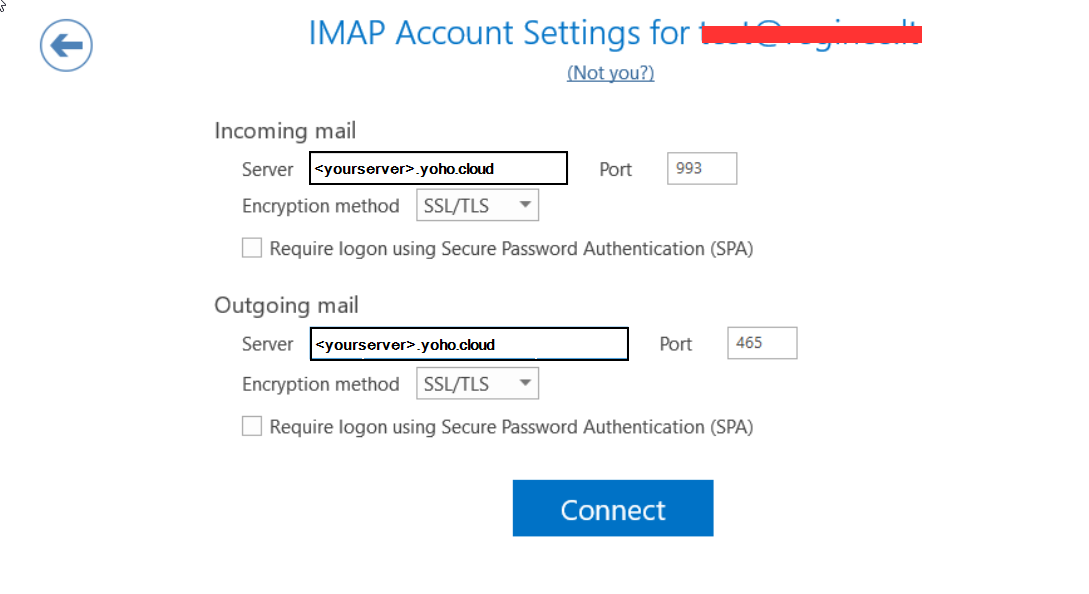The image size is (1089, 594).
Task: Tick the Outgoing mail SPA logon checkbox
Action: (x=252, y=427)
